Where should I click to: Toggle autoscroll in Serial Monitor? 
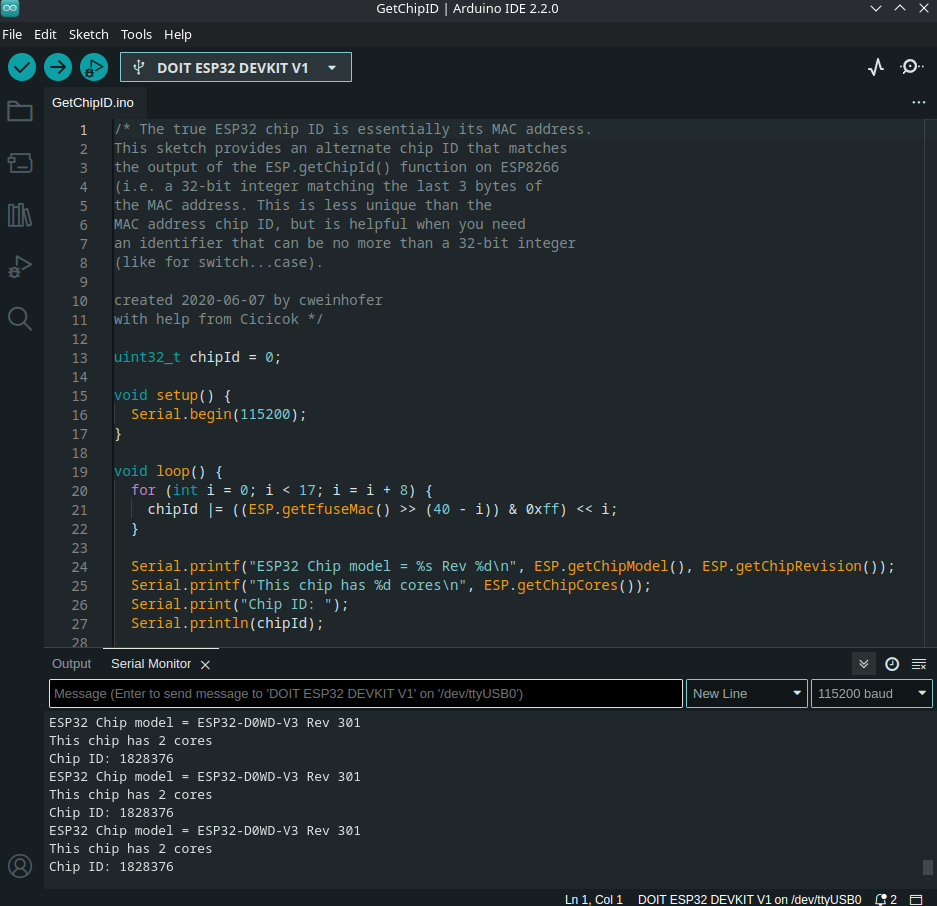tap(863, 664)
